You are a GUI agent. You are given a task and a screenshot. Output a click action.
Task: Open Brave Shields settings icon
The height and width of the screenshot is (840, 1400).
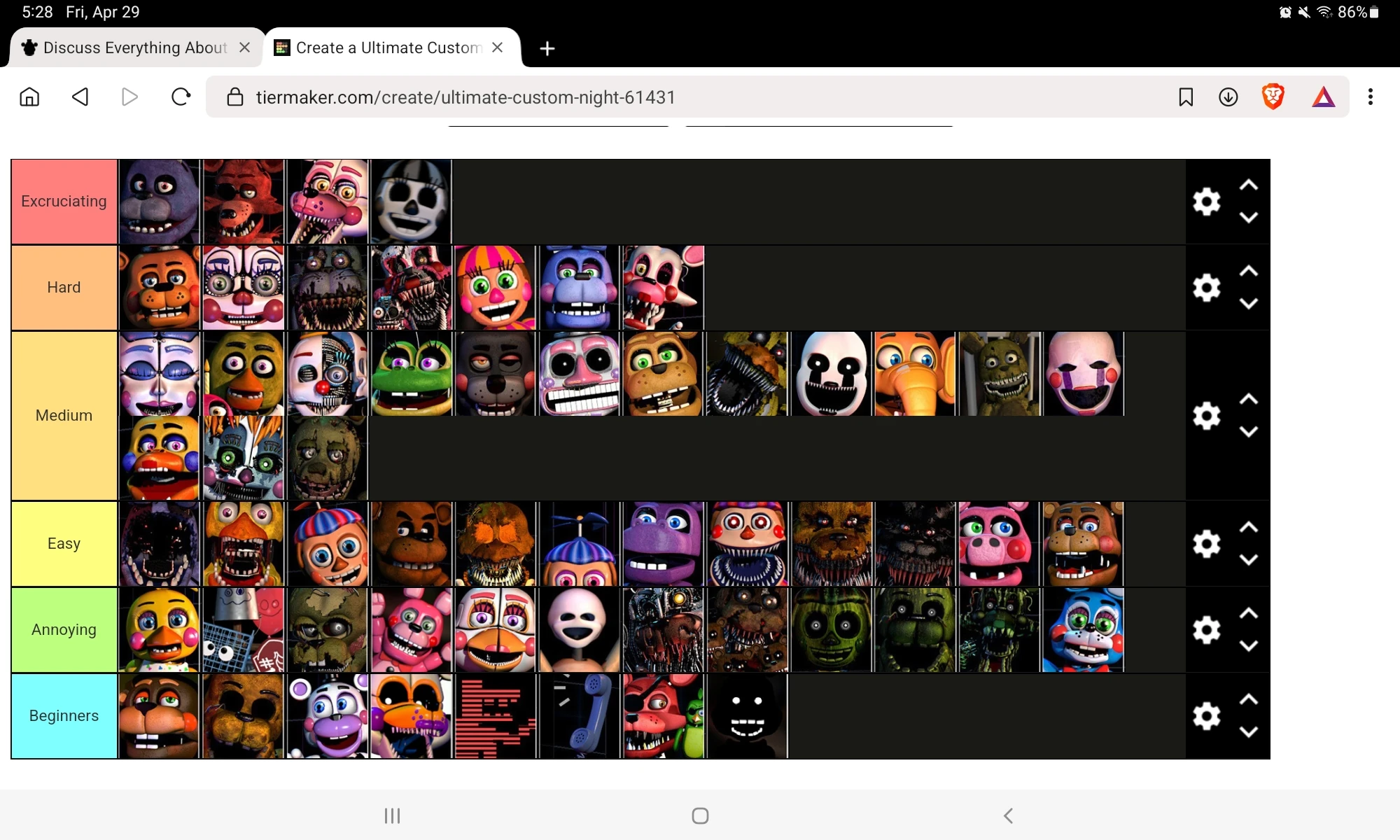pos(1273,97)
